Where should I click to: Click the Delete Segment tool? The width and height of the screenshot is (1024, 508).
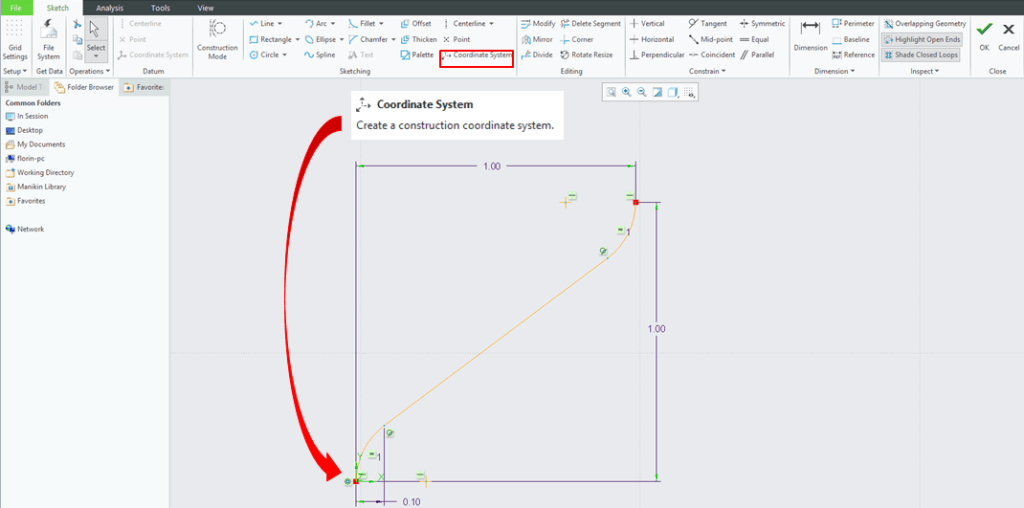pos(590,23)
